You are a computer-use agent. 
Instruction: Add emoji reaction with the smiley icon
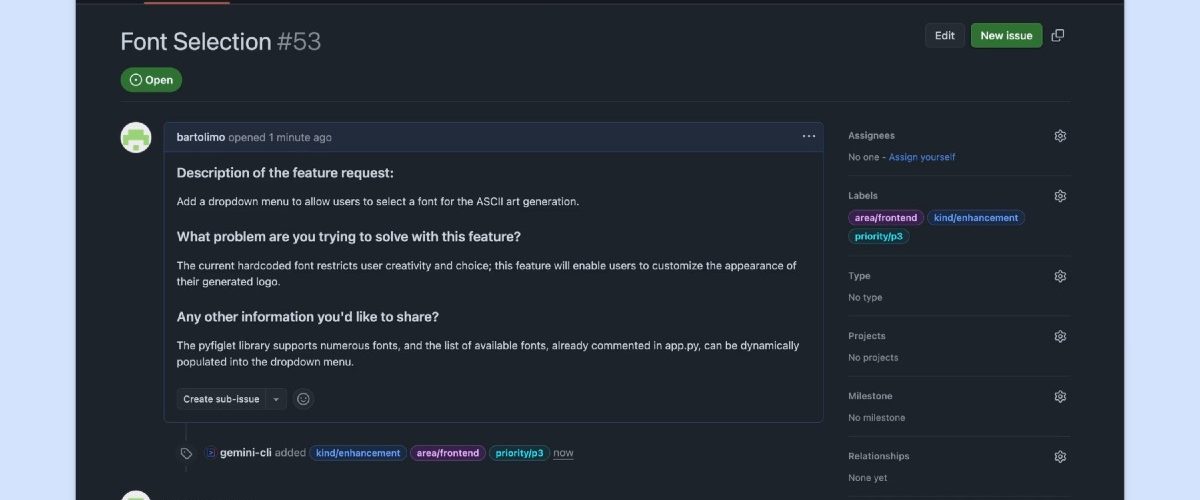[x=304, y=399]
